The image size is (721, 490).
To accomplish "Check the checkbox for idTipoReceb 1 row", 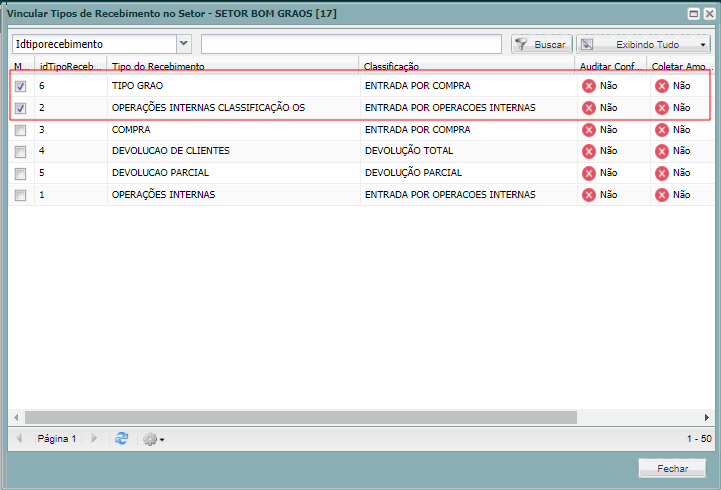I will (x=20, y=195).
